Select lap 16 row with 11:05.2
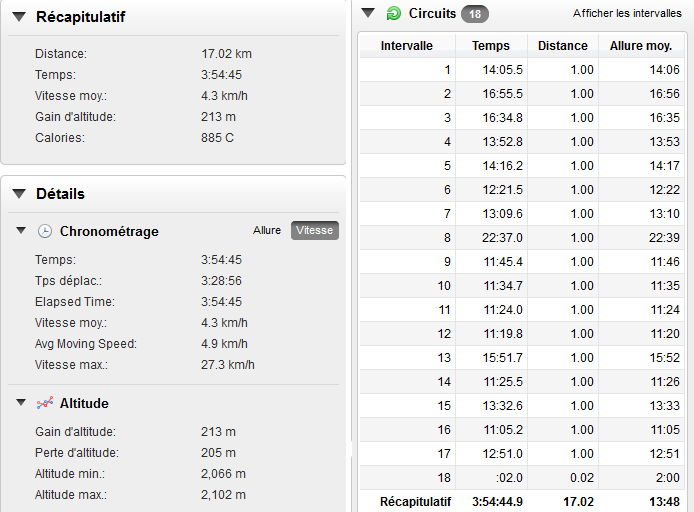The width and height of the screenshot is (694, 512). (x=522, y=430)
